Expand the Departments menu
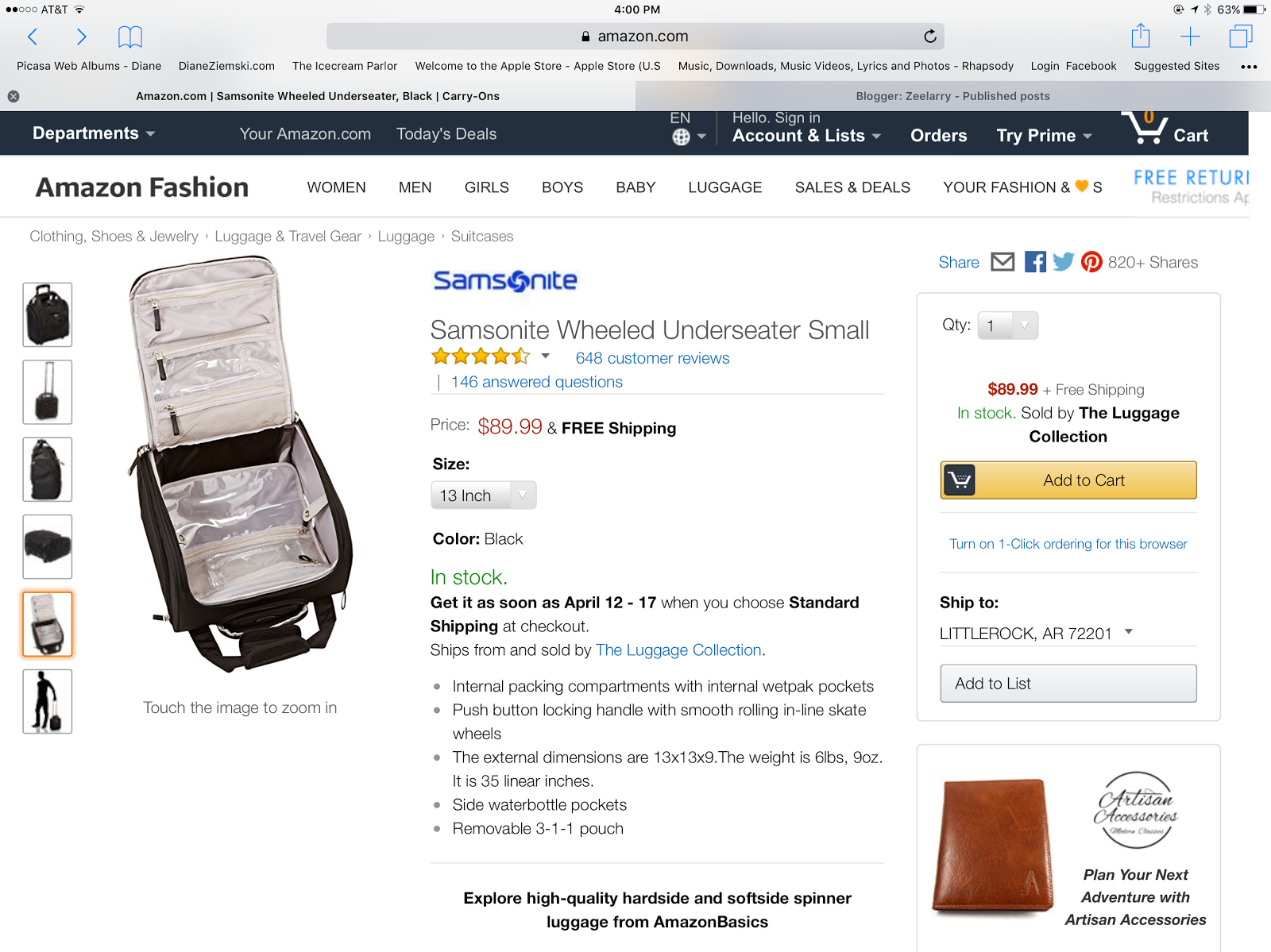The height and width of the screenshot is (952, 1271). [94, 133]
